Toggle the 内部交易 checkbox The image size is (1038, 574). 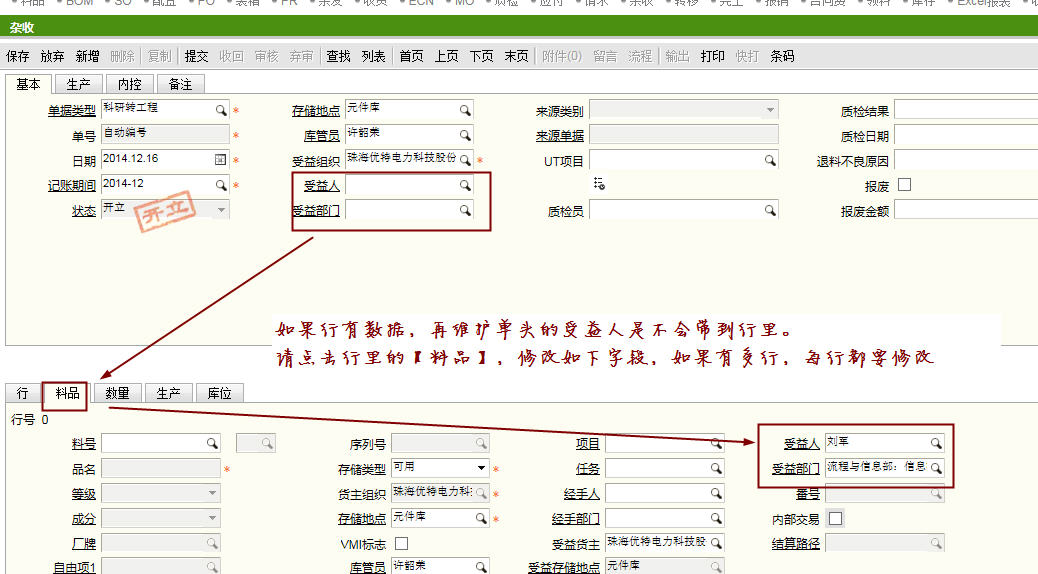coord(835,518)
